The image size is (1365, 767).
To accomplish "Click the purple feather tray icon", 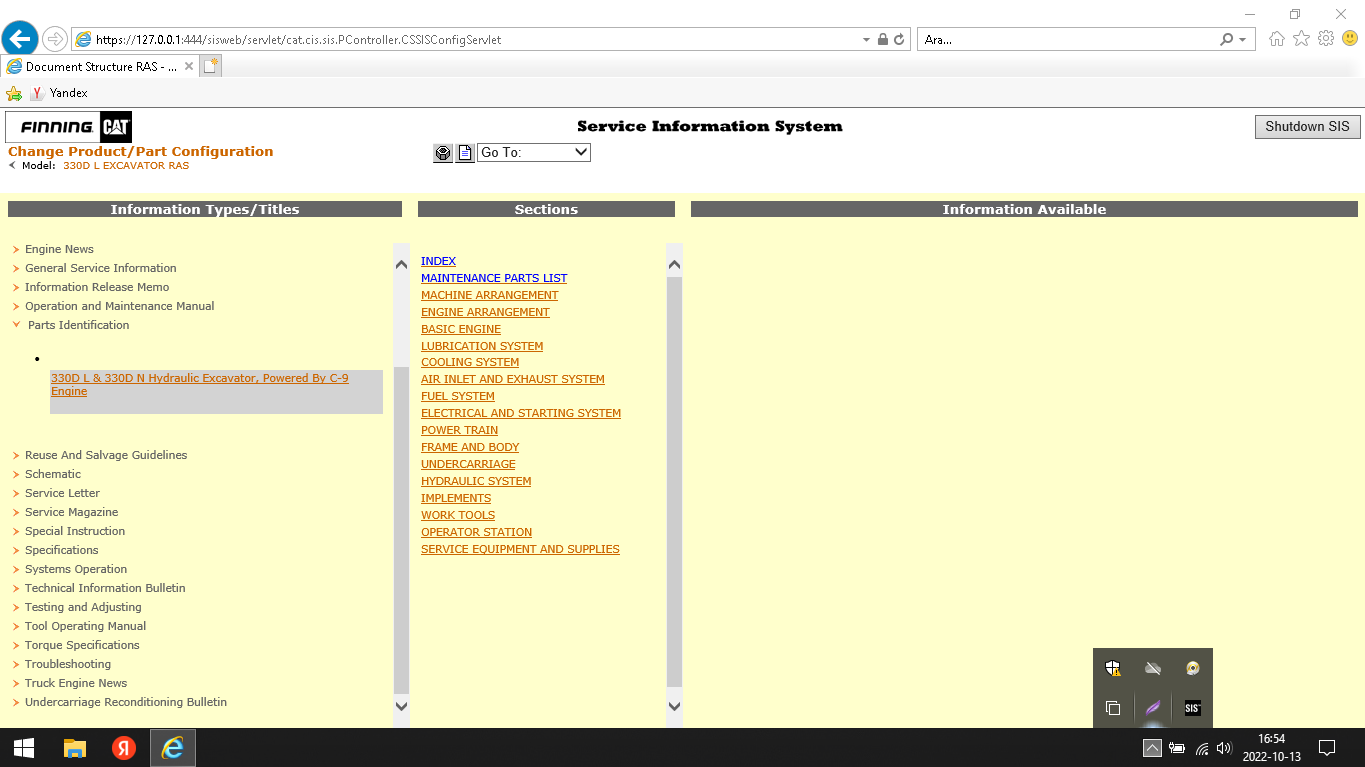I will 1153,708.
